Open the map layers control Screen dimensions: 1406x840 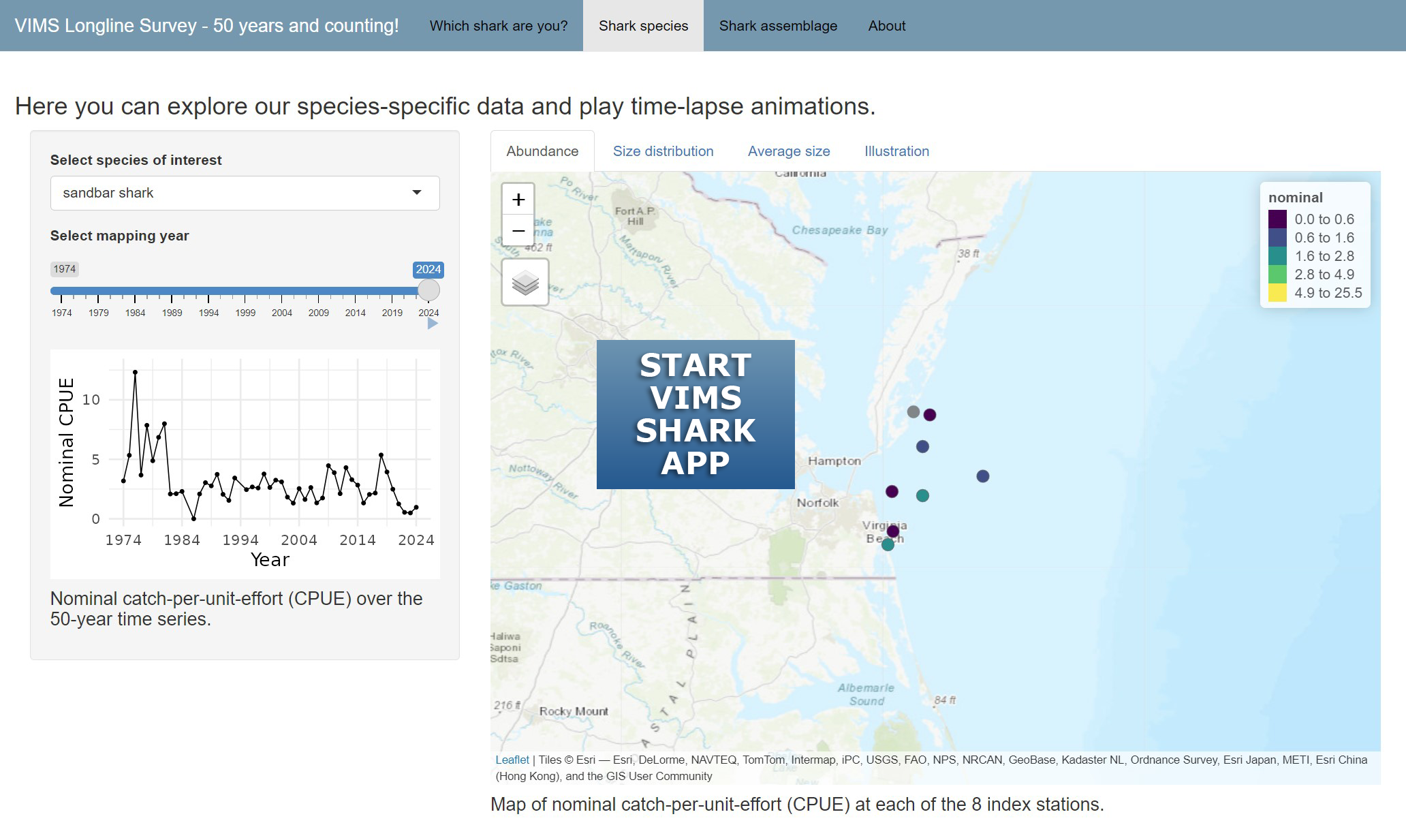pos(525,282)
